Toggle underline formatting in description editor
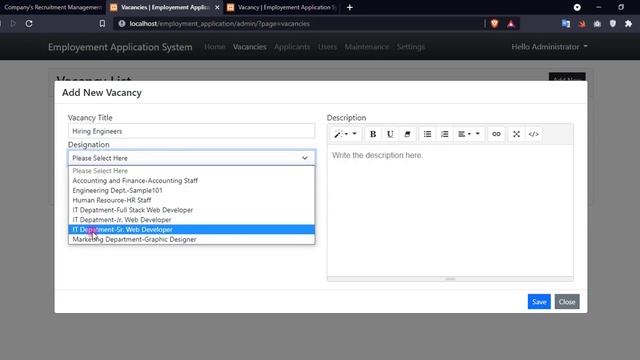The width and height of the screenshot is (640, 360). coord(390,134)
